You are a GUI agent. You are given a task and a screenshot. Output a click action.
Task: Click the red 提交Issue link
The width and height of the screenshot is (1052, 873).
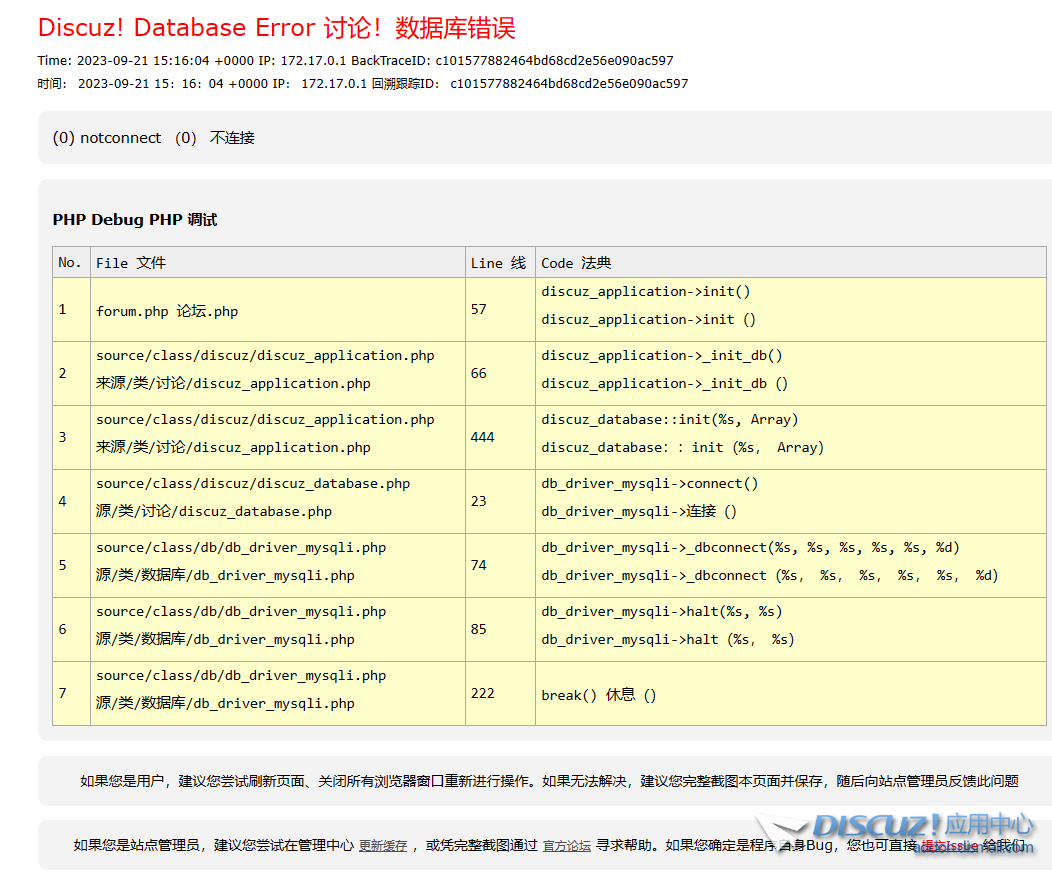click(x=948, y=846)
